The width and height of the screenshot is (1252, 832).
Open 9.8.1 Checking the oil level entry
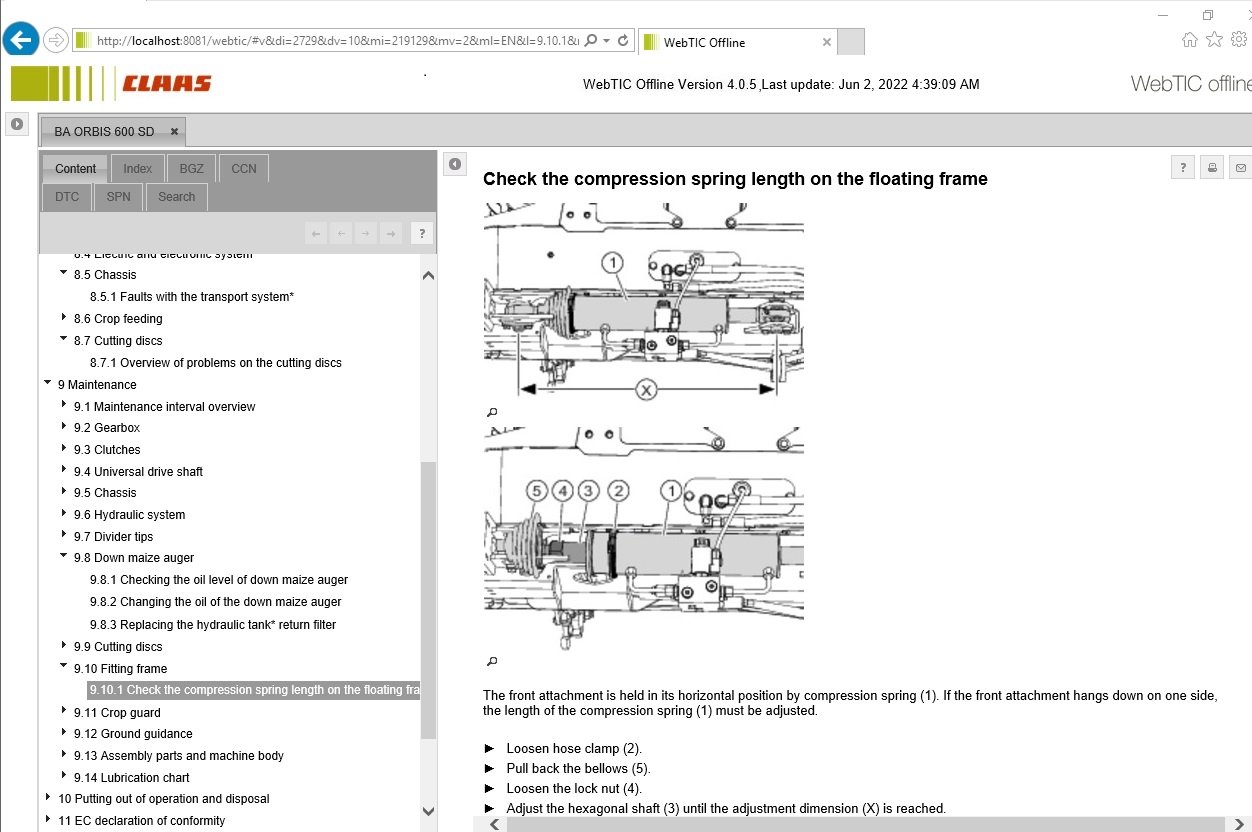click(219, 580)
